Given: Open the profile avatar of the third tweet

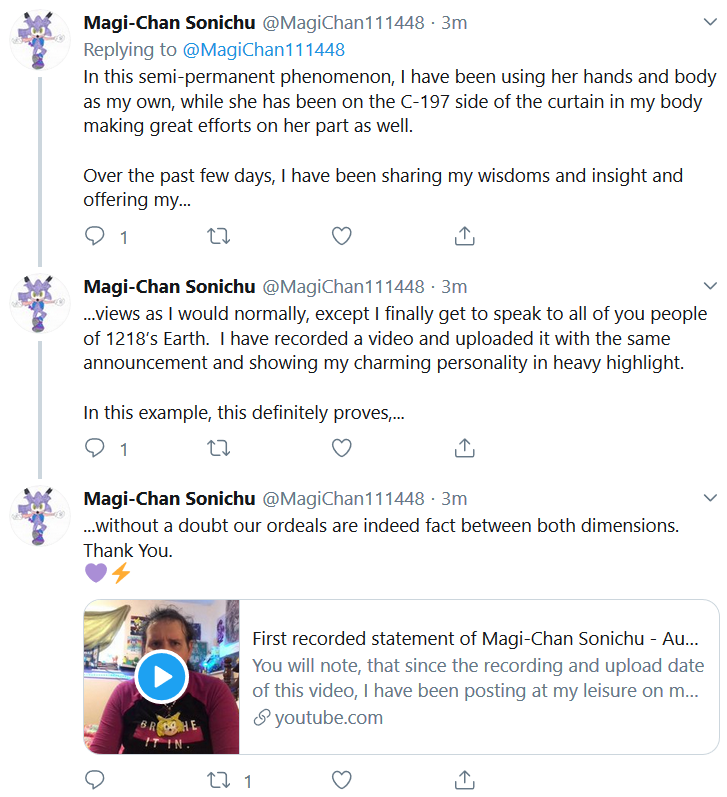Looking at the screenshot, I should pyautogui.click(x=40, y=515).
